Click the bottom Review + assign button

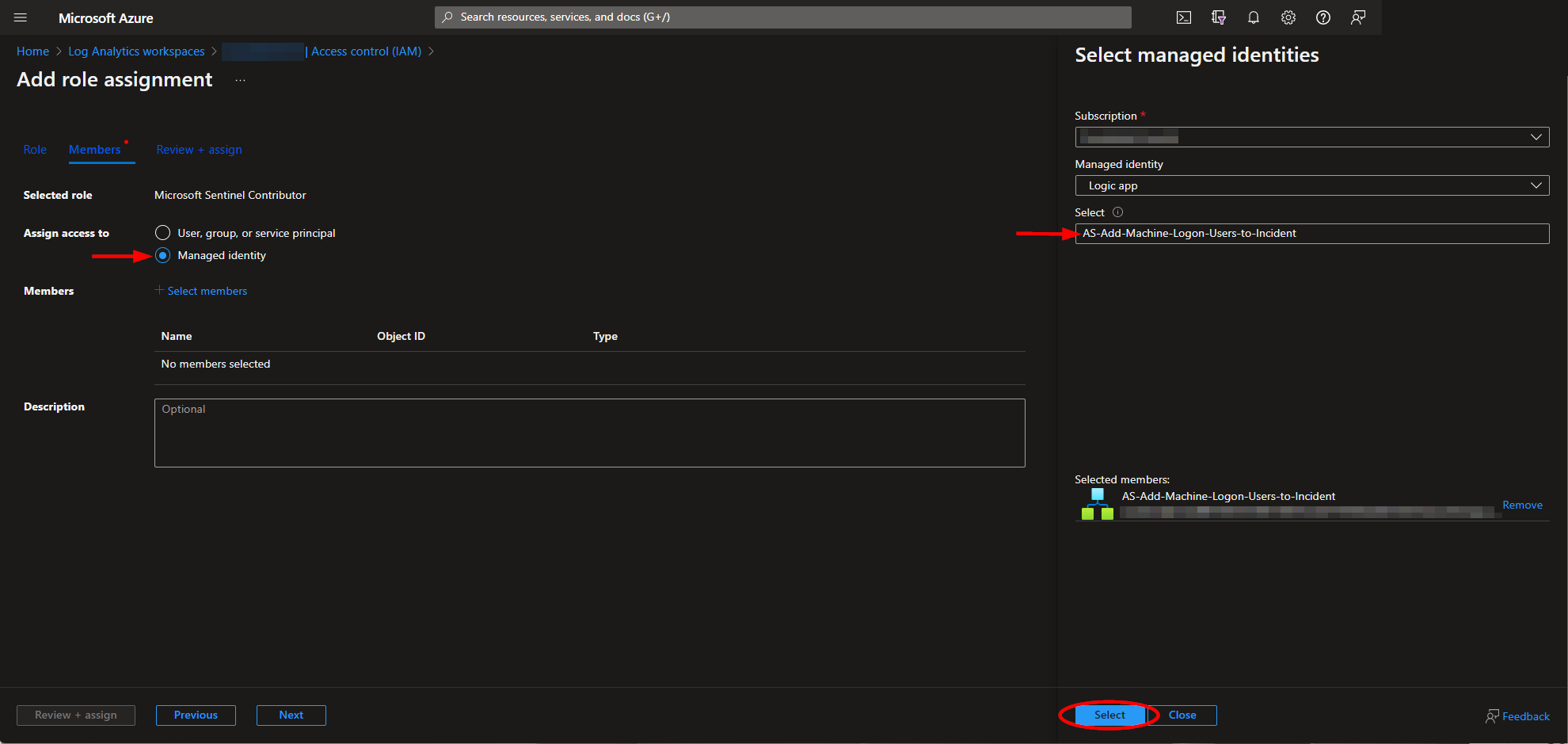(x=76, y=715)
